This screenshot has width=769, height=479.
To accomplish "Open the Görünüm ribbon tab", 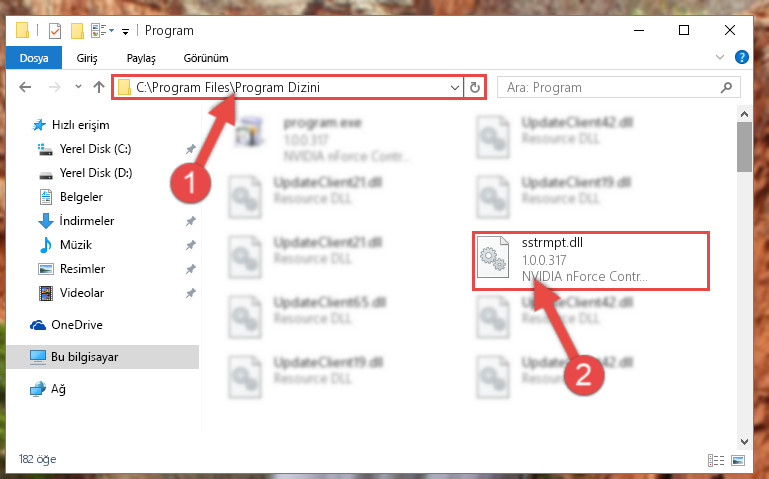I will coord(206,58).
